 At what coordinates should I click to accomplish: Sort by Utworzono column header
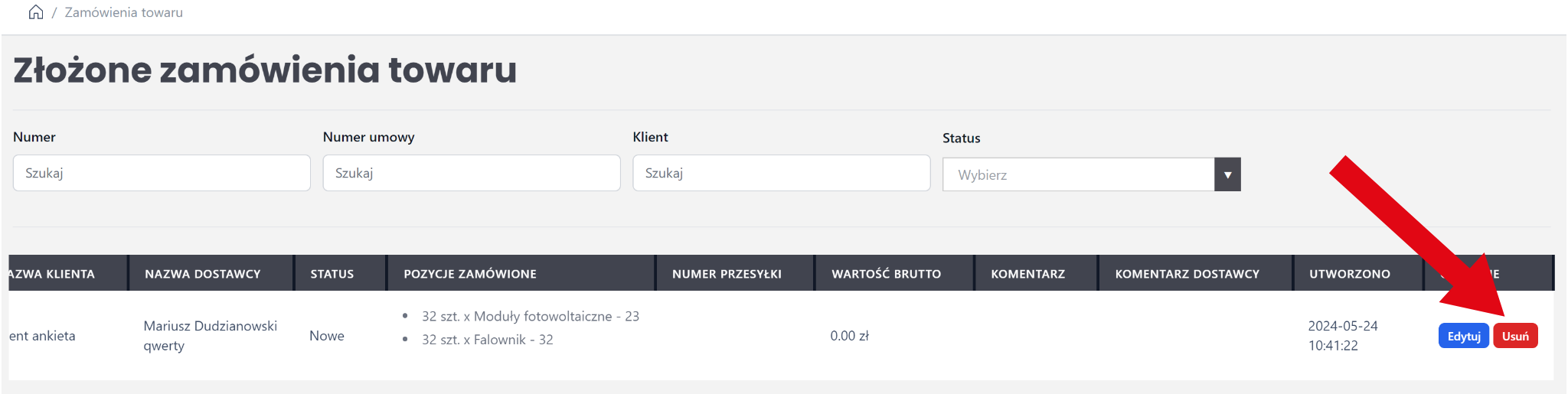[1349, 274]
